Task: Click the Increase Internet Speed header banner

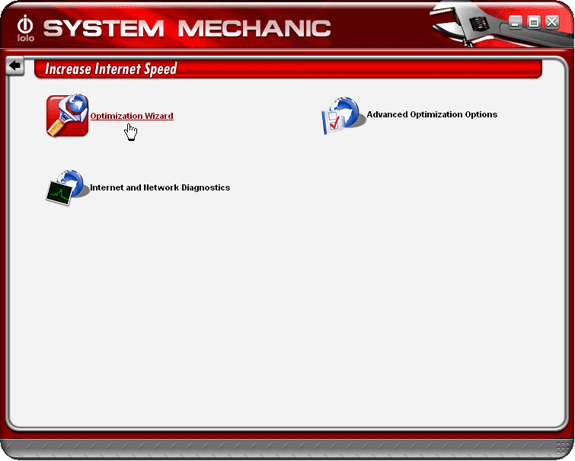Action: [x=288, y=69]
